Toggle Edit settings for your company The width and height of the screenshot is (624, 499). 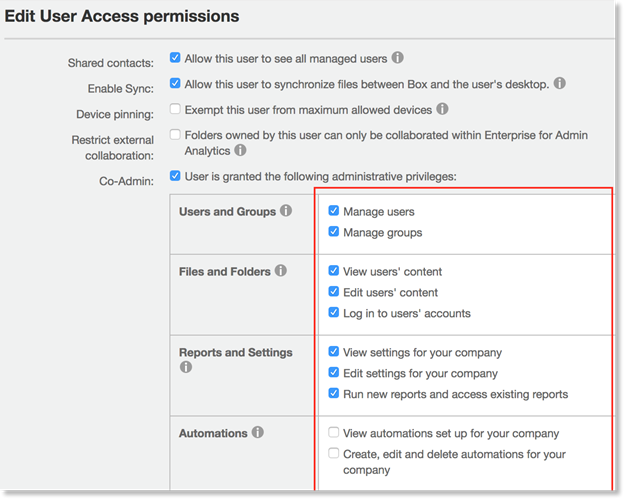pos(334,373)
